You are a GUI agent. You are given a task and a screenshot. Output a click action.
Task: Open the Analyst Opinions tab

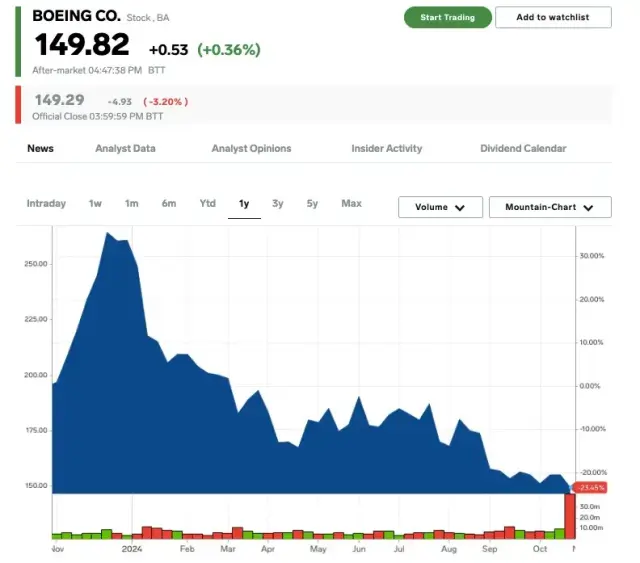[251, 148]
